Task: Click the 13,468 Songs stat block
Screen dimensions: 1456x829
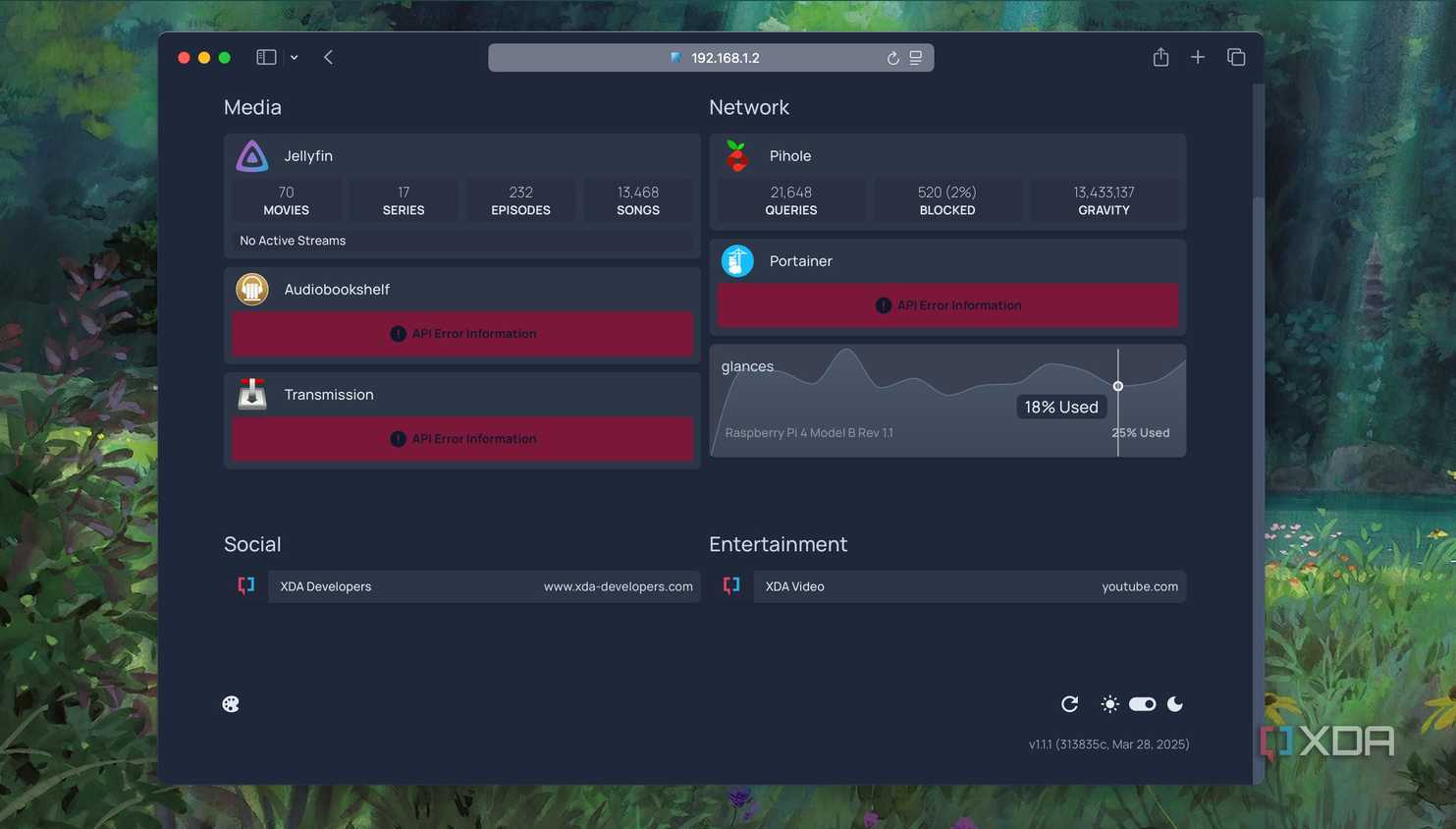Action: (638, 200)
